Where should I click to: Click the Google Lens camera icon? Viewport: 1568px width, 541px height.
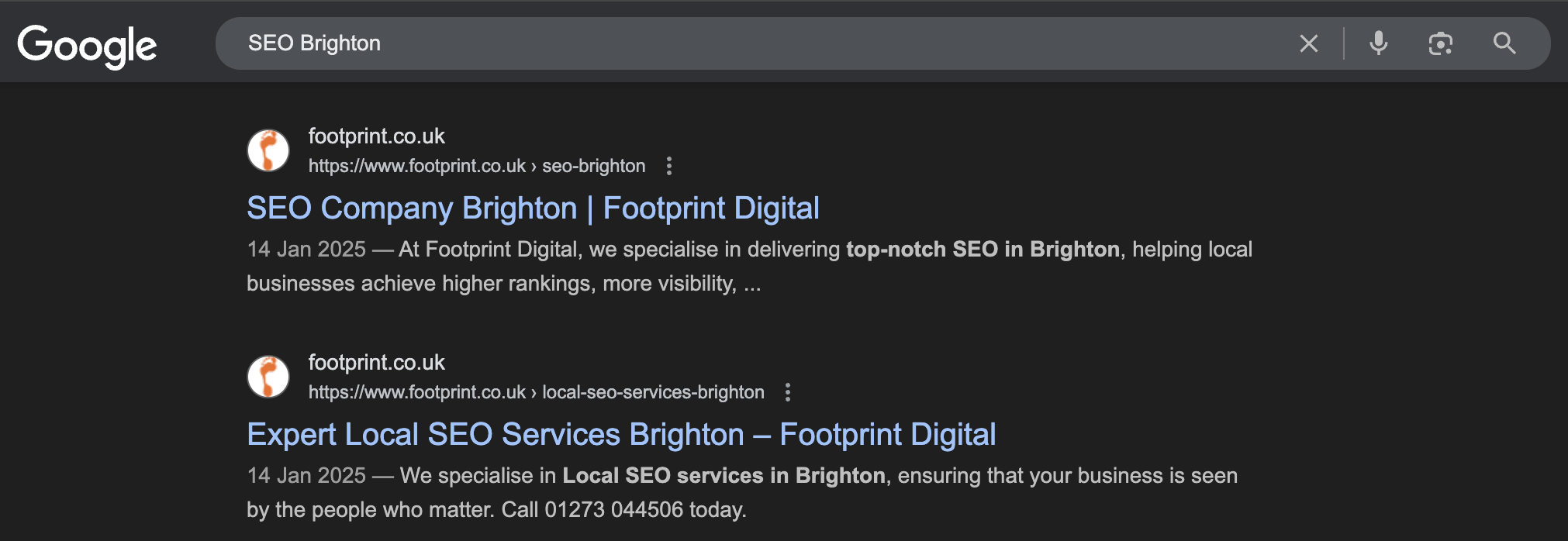tap(1440, 43)
